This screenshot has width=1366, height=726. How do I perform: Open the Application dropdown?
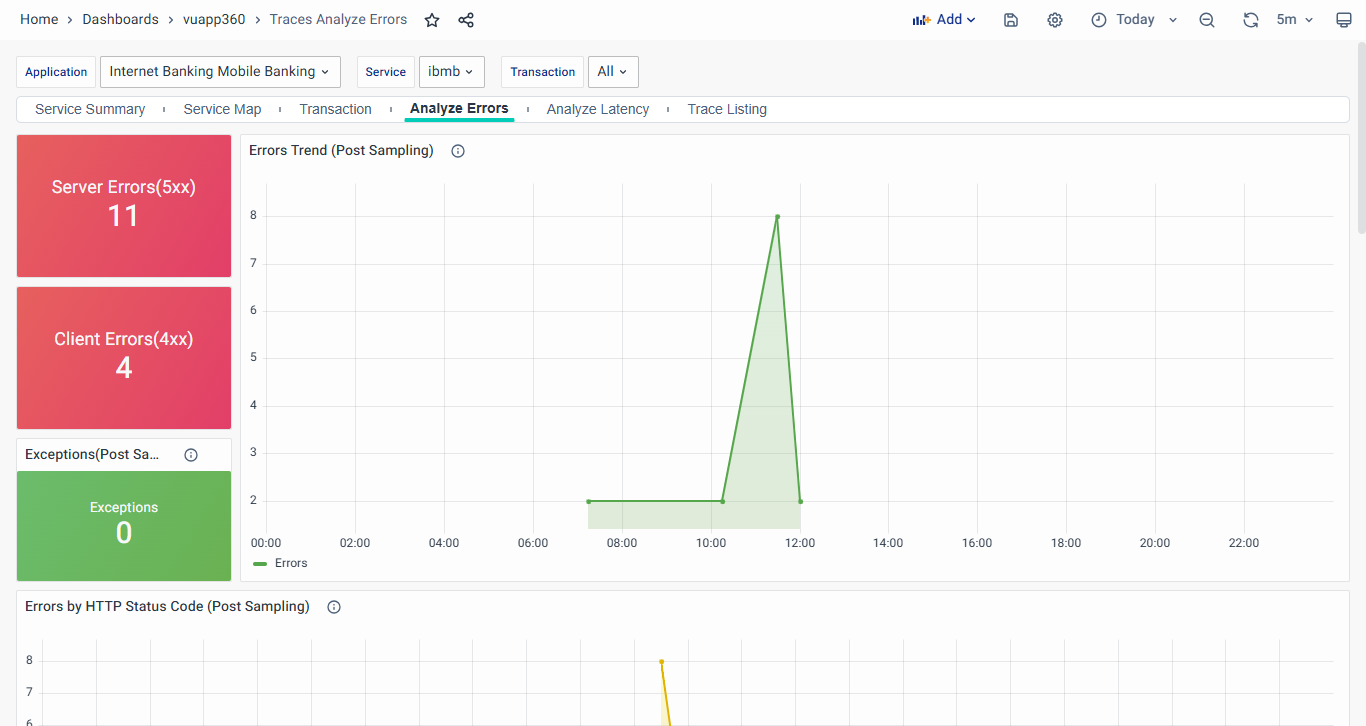pyautogui.click(x=220, y=72)
